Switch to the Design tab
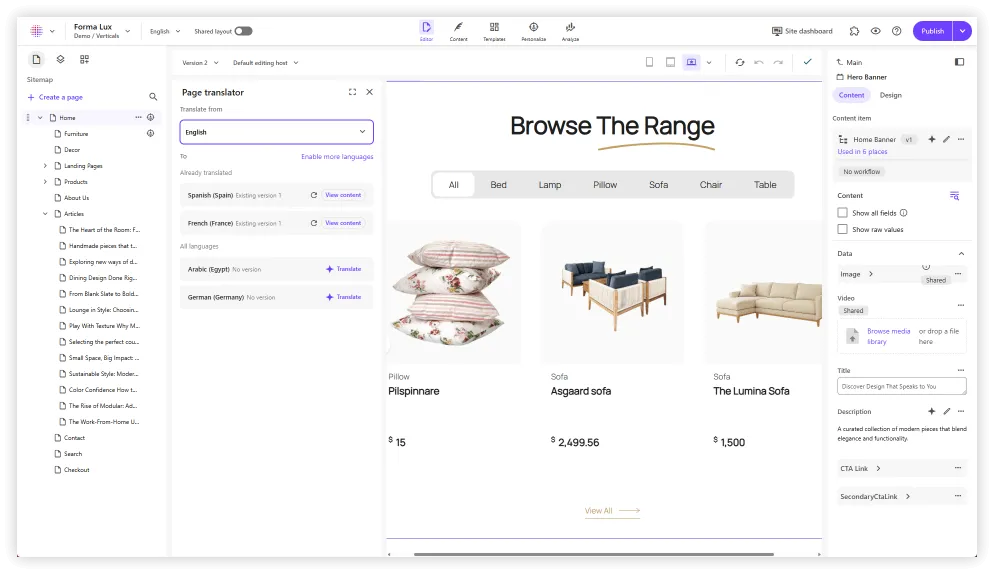The image size is (994, 574). click(x=891, y=95)
